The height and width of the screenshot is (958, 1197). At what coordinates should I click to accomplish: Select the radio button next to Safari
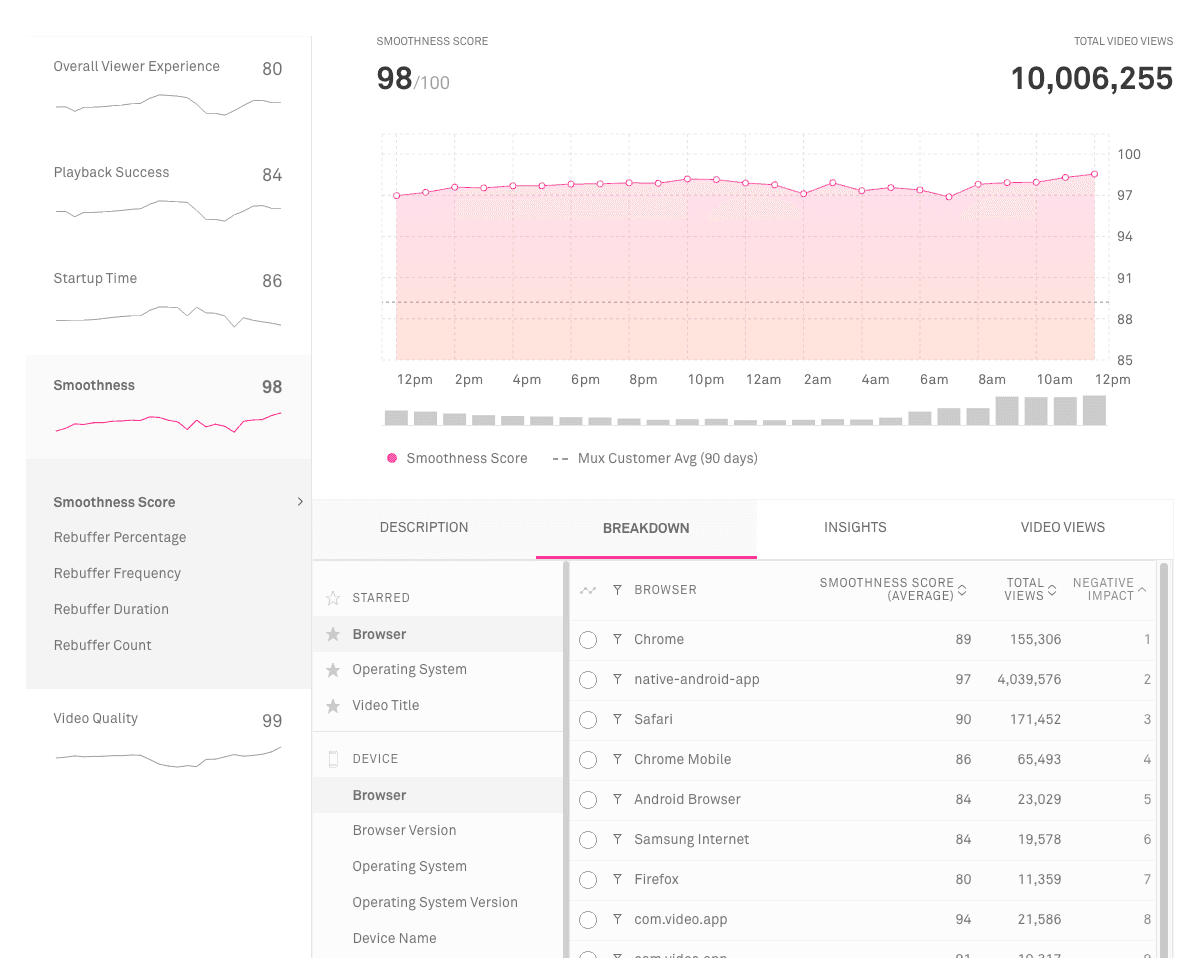(x=588, y=719)
